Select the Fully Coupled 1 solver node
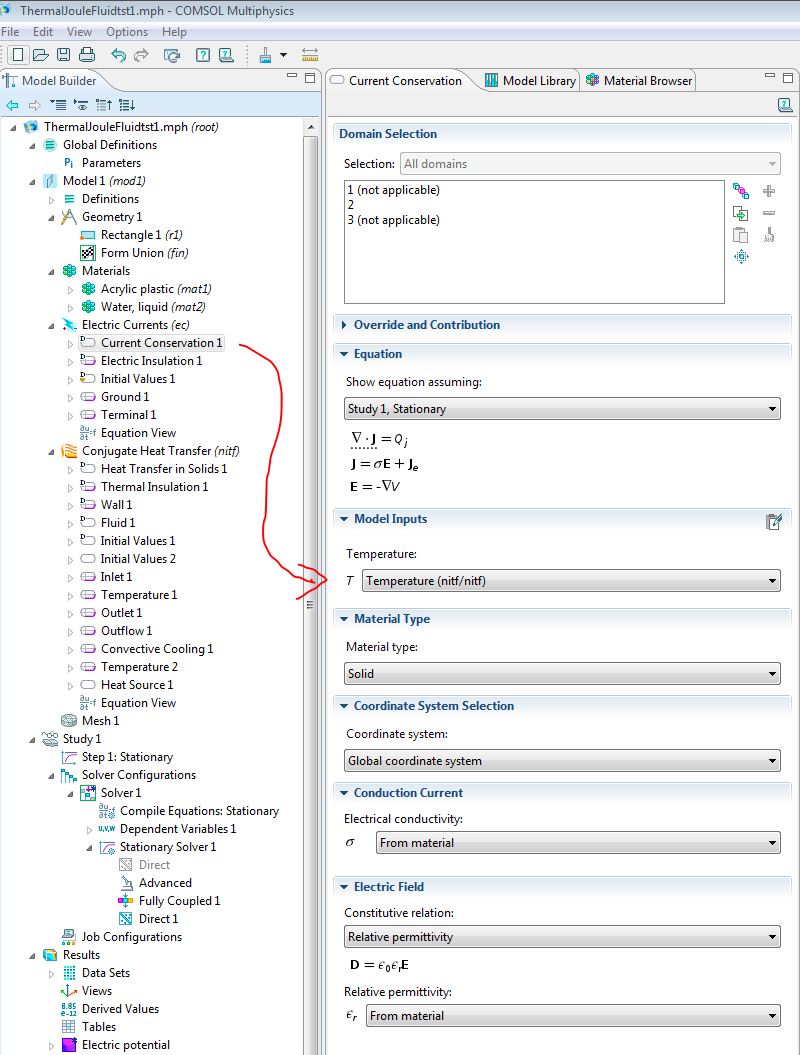Screen dimensions: 800x1055 [x=179, y=901]
